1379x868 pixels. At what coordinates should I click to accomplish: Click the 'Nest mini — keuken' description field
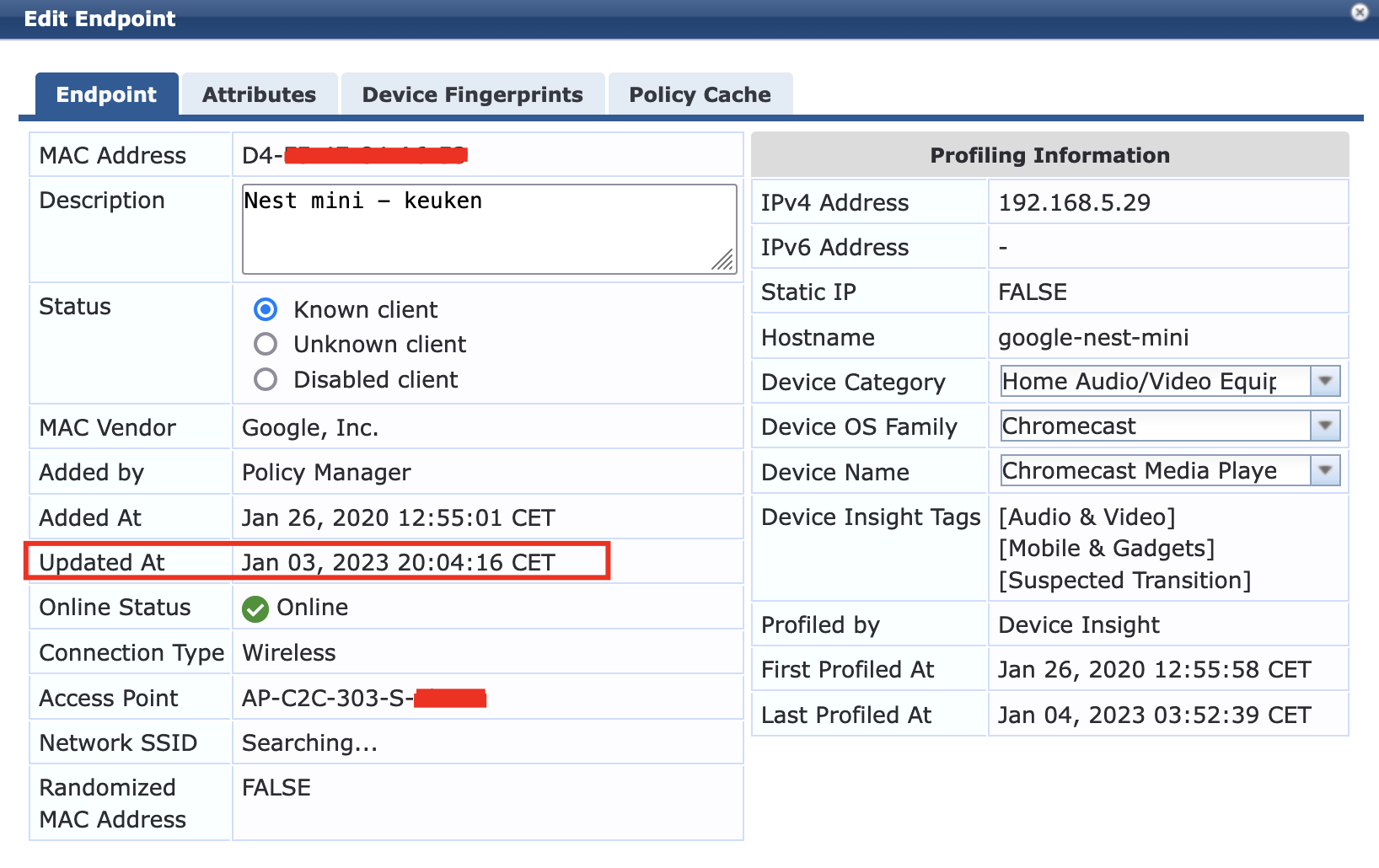click(487, 228)
